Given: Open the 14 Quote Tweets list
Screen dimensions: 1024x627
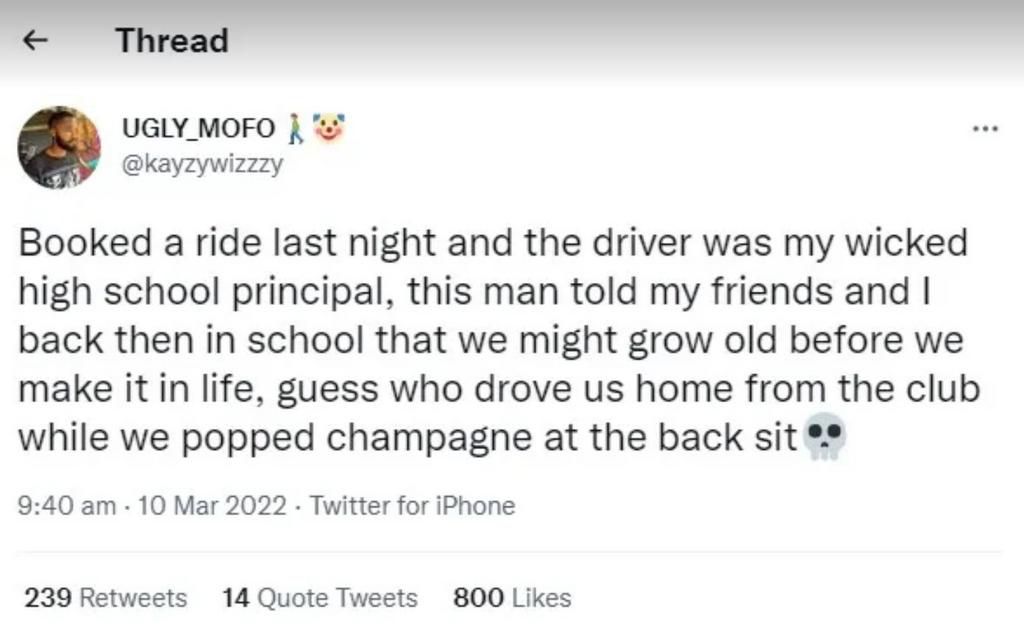Looking at the screenshot, I should [x=320, y=598].
